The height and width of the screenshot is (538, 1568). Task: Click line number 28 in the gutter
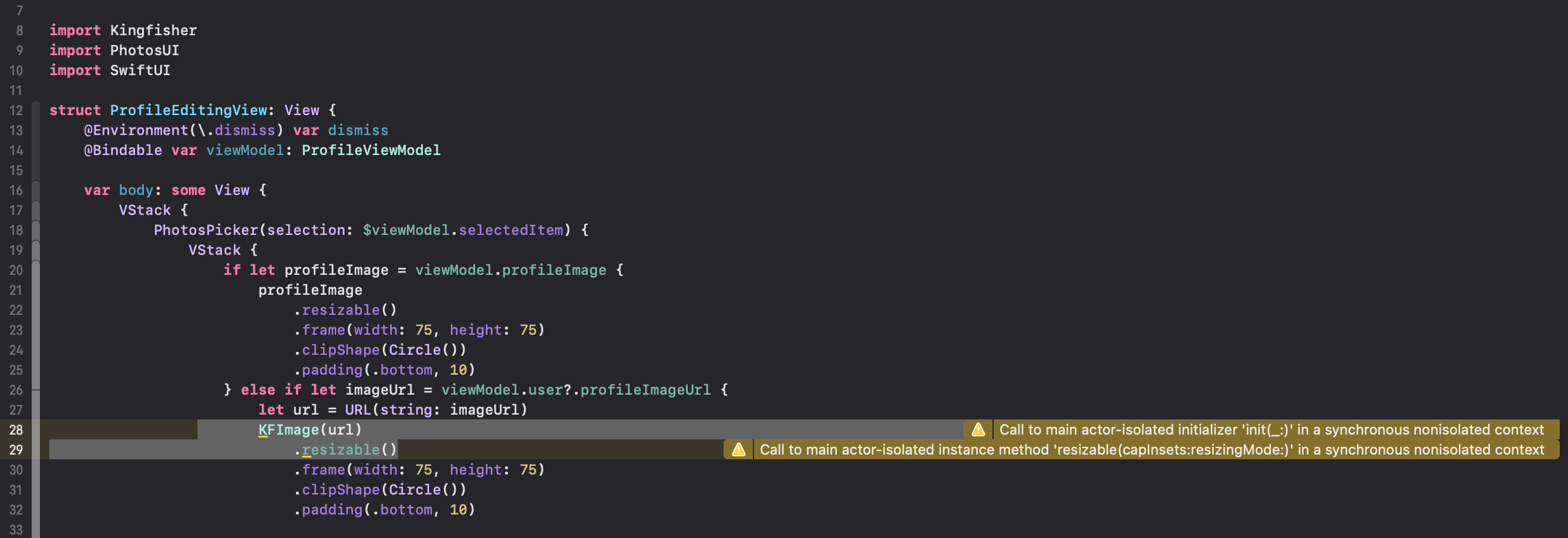pyautogui.click(x=16, y=430)
